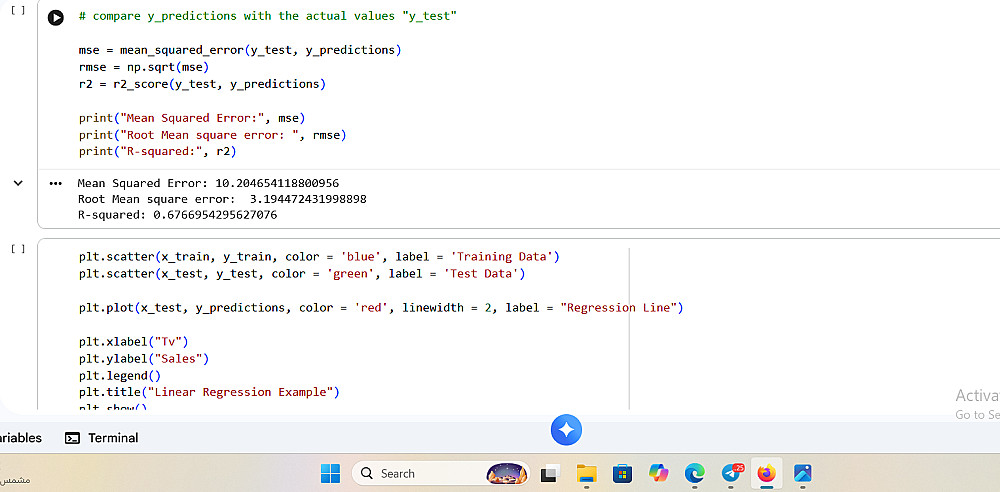Open Microsoft Edge from the taskbar

point(694,473)
